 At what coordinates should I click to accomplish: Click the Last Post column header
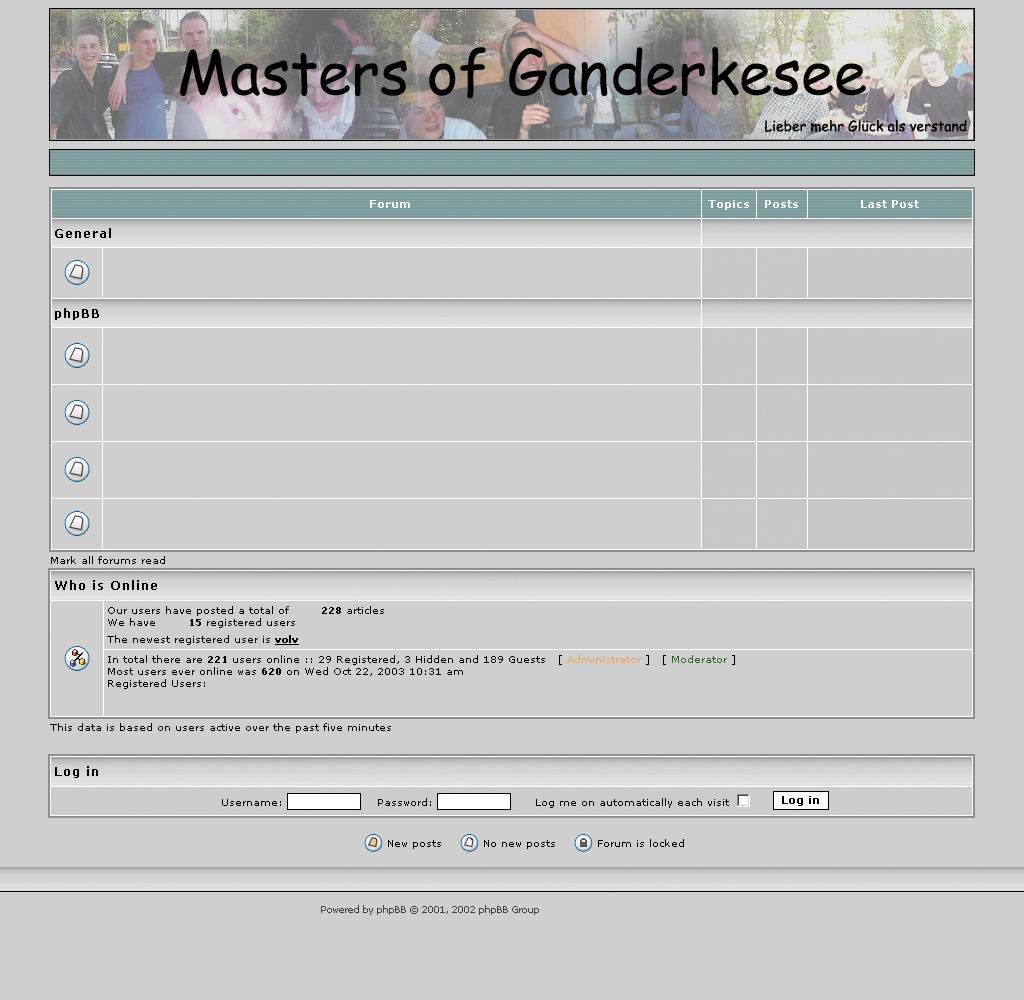(x=889, y=204)
